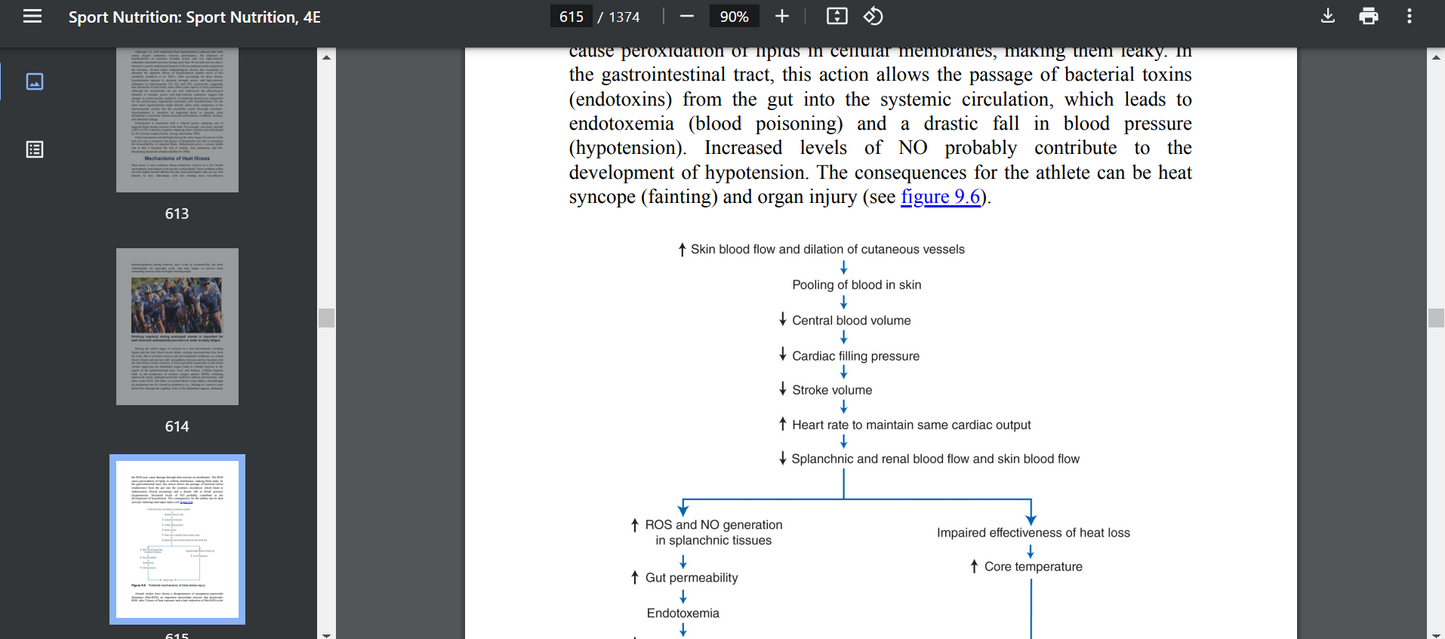Rotate the page counterclockwise
The image size is (1445, 639).
pyautogui.click(x=872, y=16)
